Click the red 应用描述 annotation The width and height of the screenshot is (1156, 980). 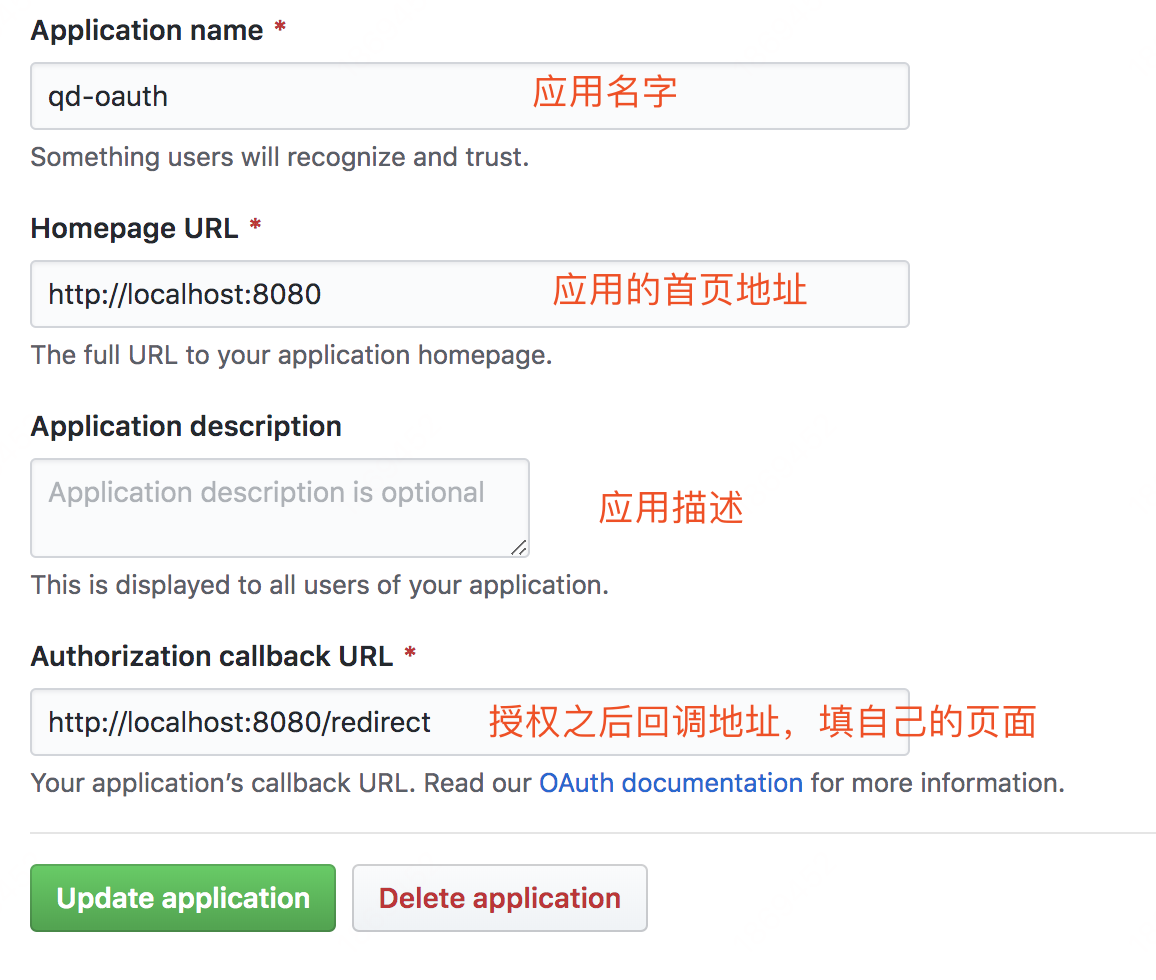coord(671,508)
